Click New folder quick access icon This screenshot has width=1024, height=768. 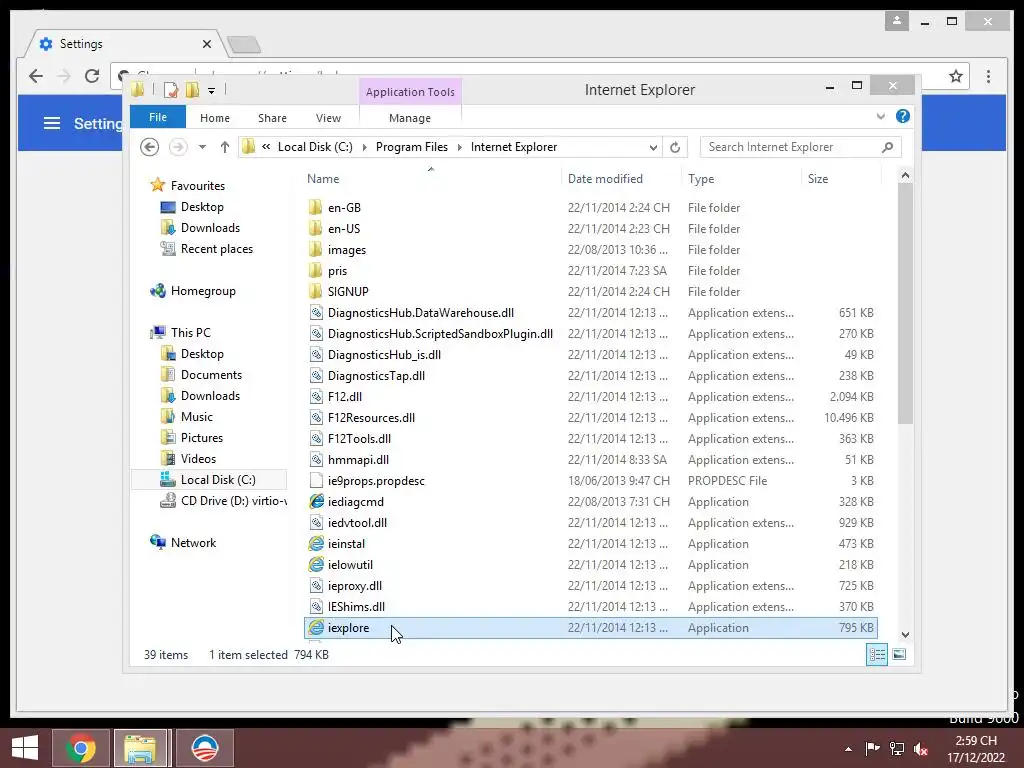(193, 90)
